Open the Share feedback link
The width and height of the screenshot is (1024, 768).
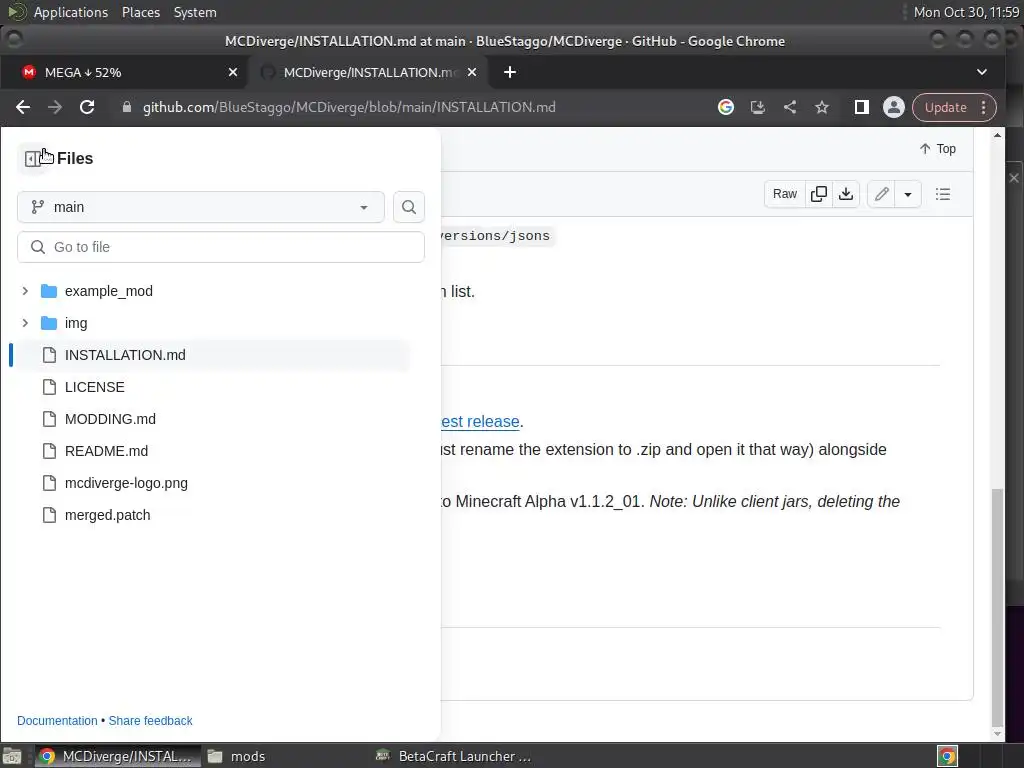pyautogui.click(x=150, y=720)
